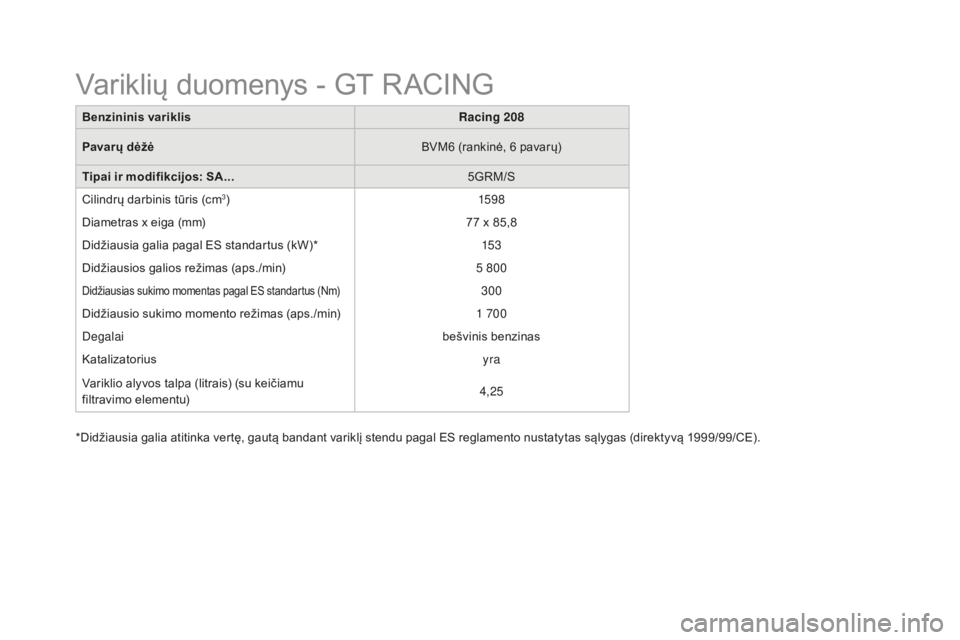
Task: Select the 'Degalai' row label
Action: pos(103,337)
